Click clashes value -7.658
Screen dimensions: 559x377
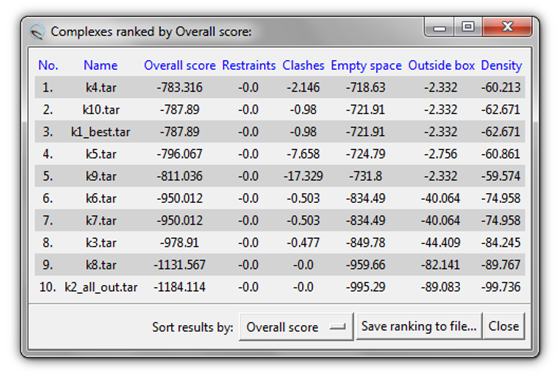(x=303, y=154)
